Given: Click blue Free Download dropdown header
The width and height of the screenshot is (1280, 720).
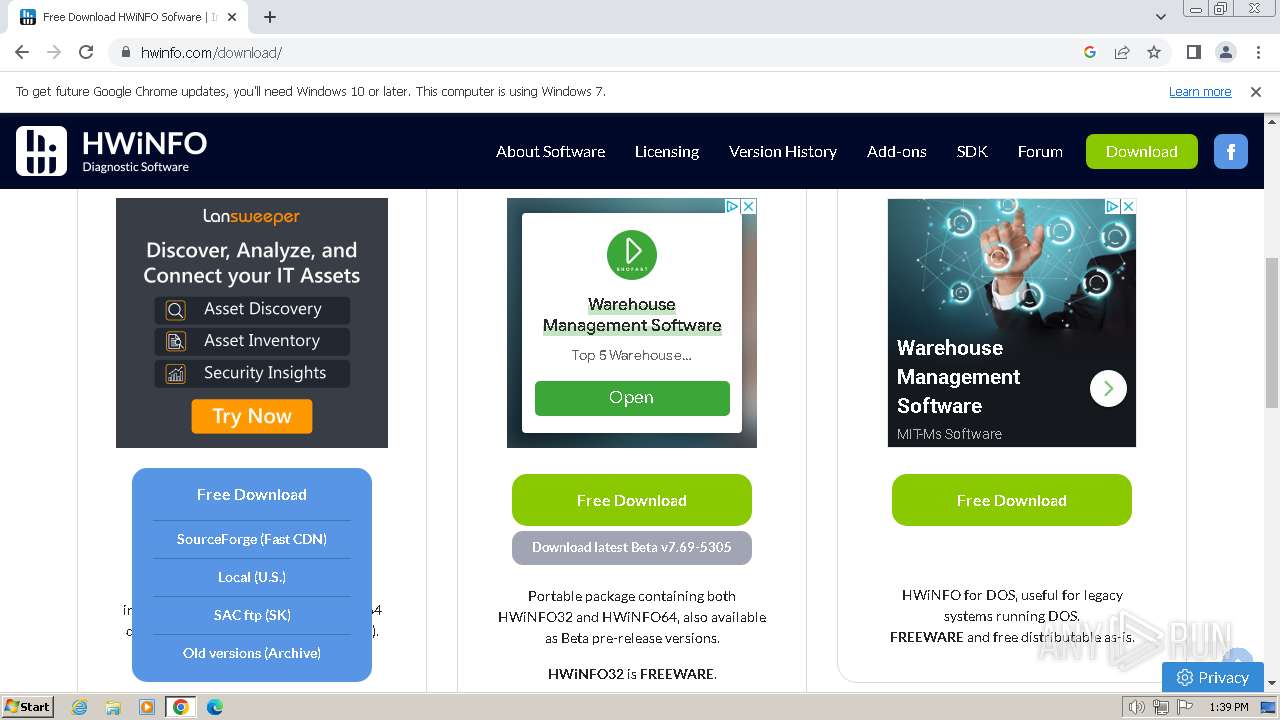Looking at the screenshot, I should (252, 494).
